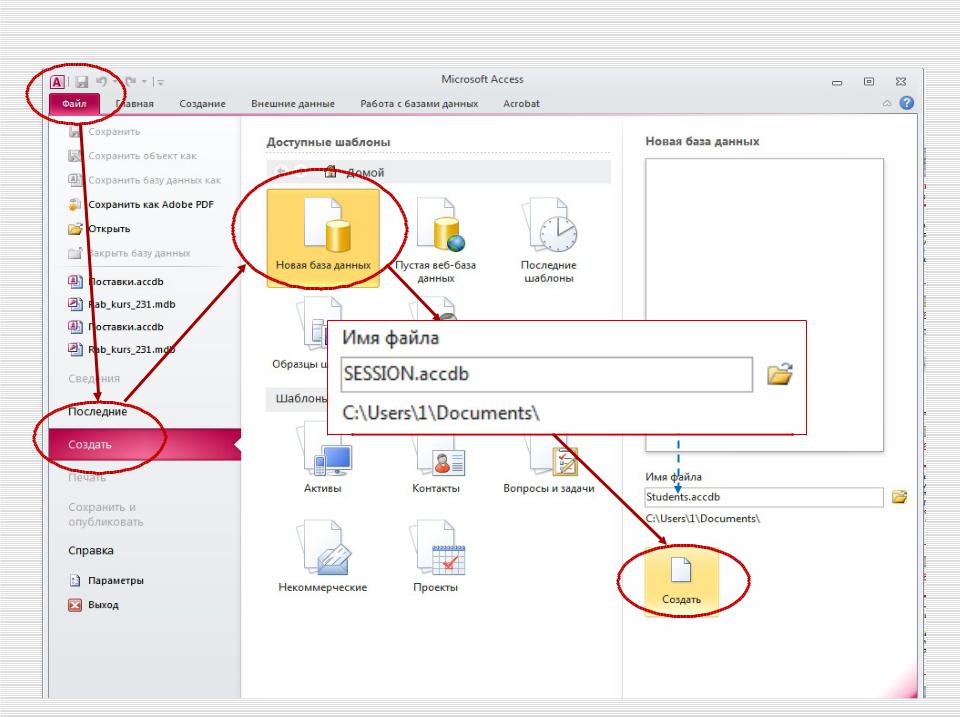Click the second Поставки.accdb recent file
This screenshot has height=717, width=960.
click(126, 327)
